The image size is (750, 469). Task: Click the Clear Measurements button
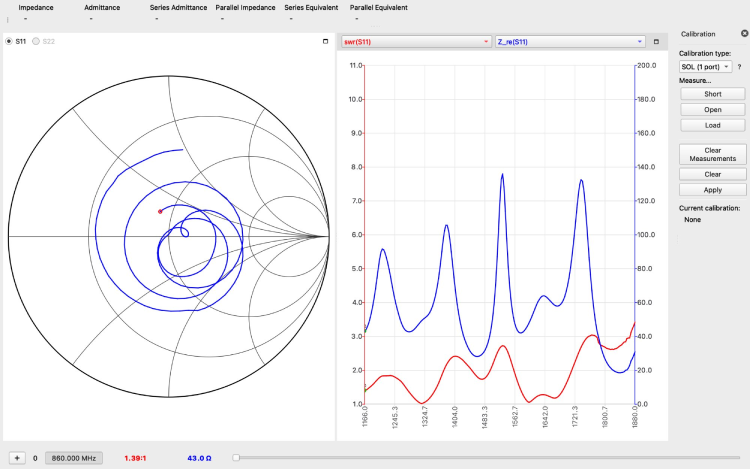tap(712, 154)
